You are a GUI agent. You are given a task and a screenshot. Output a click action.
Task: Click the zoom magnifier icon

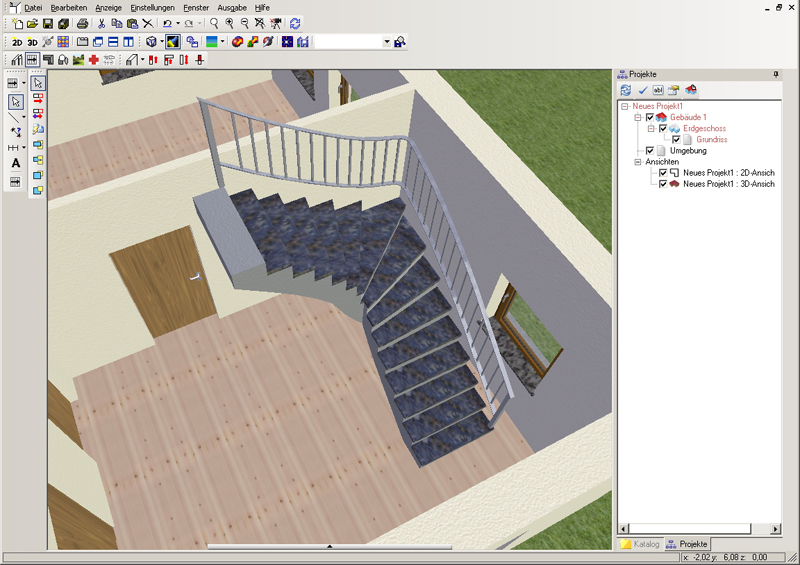214,23
